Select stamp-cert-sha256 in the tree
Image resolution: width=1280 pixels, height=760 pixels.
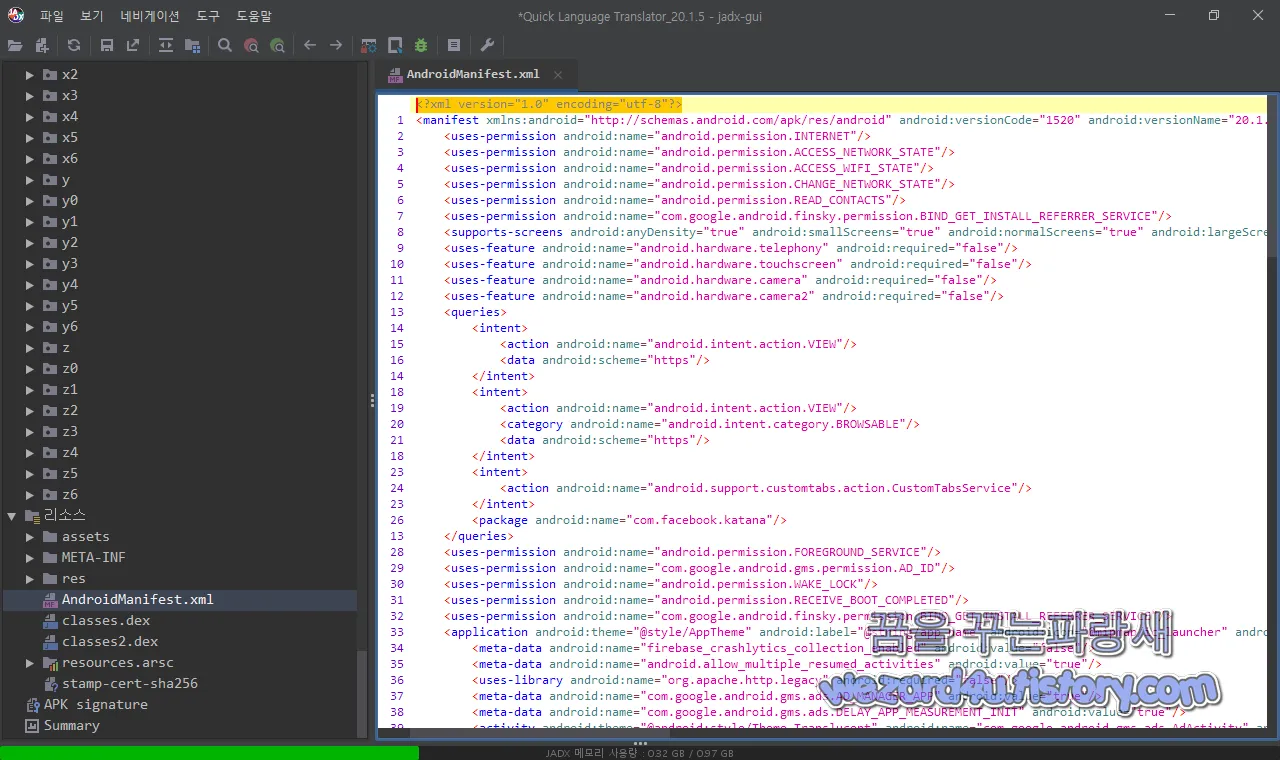coord(130,684)
